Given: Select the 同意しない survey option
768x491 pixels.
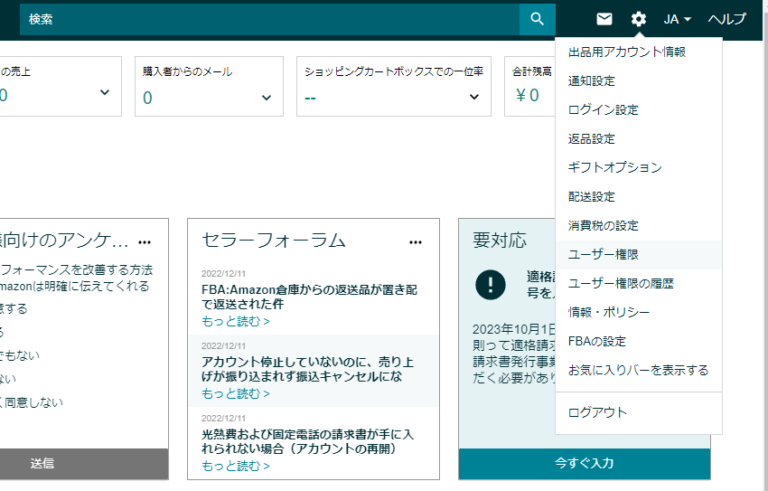Looking at the screenshot, I should (x=34, y=402).
